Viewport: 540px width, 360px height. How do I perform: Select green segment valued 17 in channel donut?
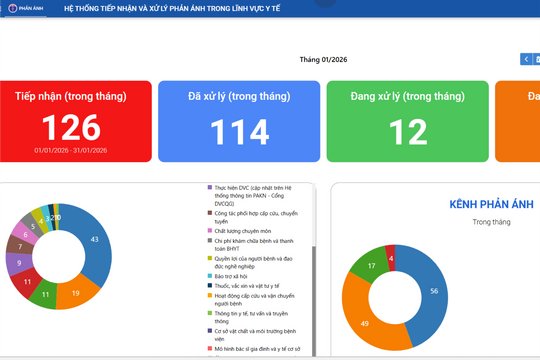(371, 266)
